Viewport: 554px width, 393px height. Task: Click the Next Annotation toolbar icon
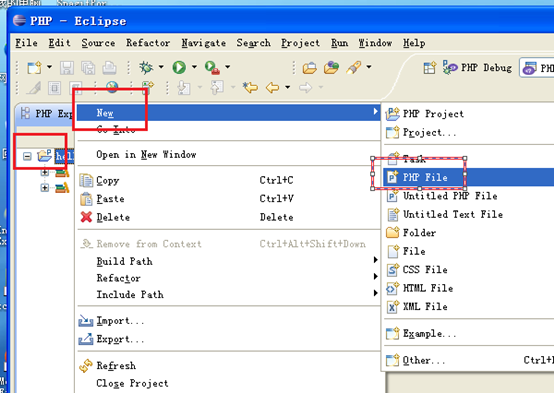184,88
